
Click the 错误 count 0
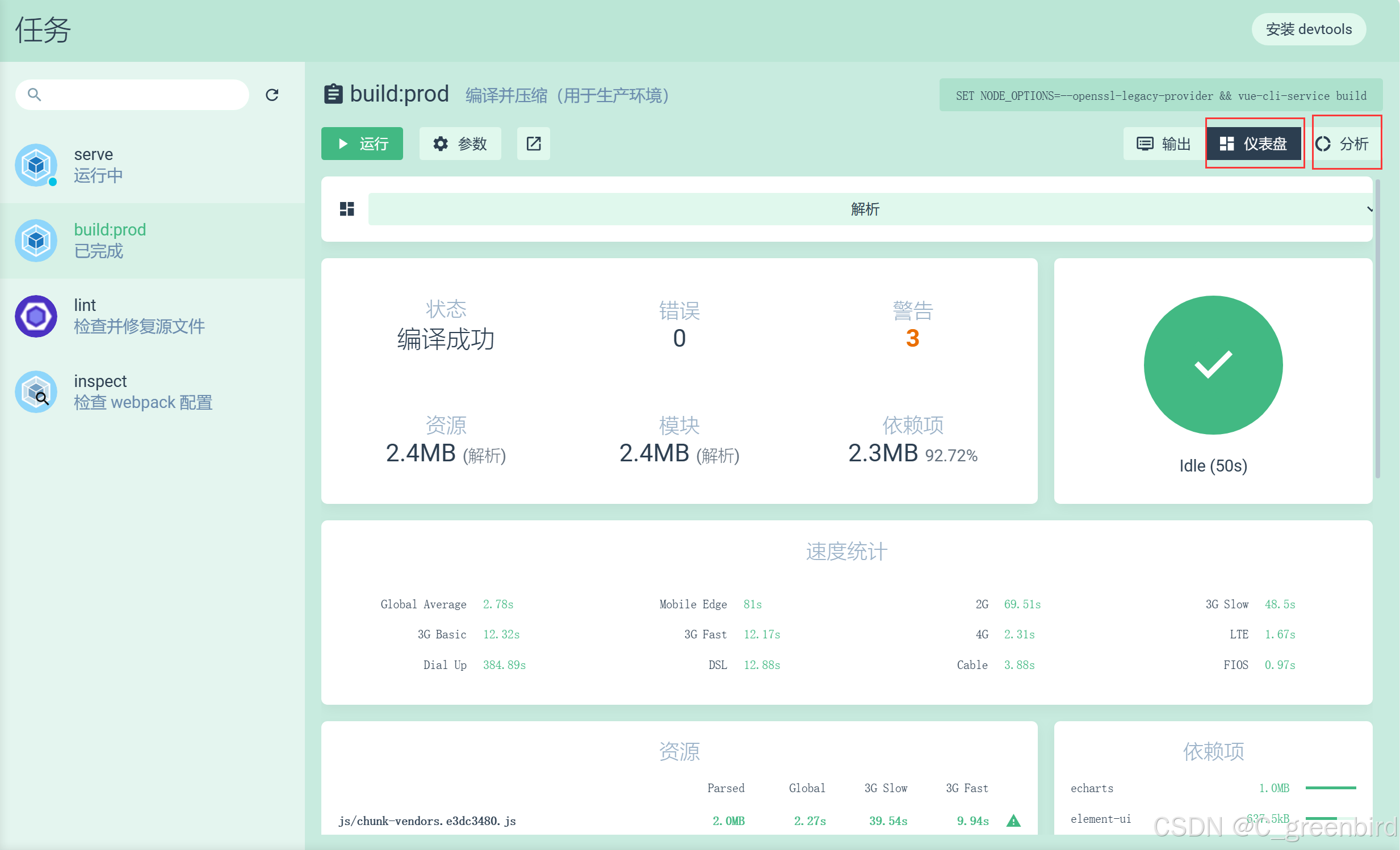(x=679, y=339)
